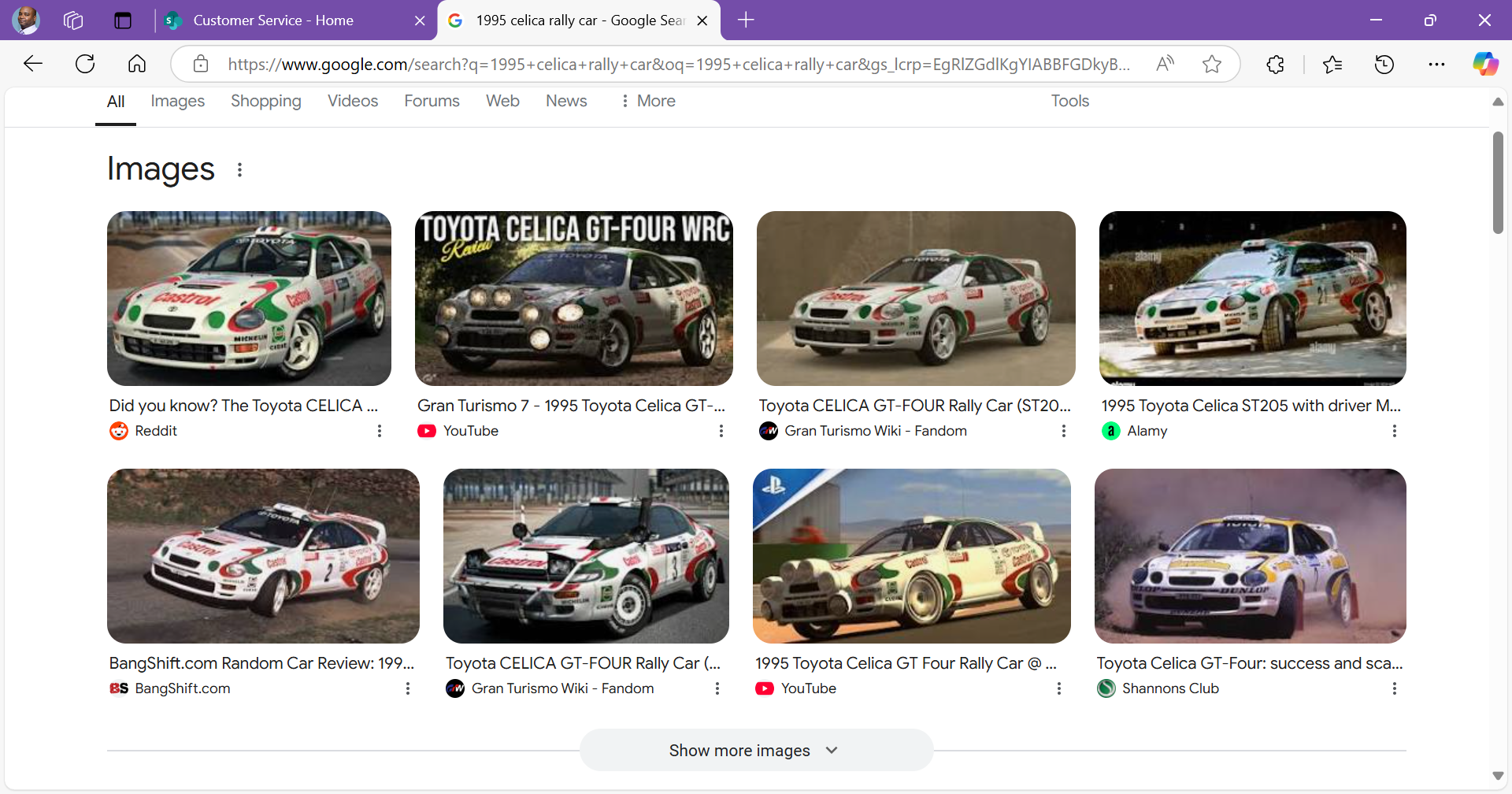Open options for Gran Turismo 7 YouTube result
Image resolution: width=1512 pixels, height=794 pixels.
(x=721, y=431)
